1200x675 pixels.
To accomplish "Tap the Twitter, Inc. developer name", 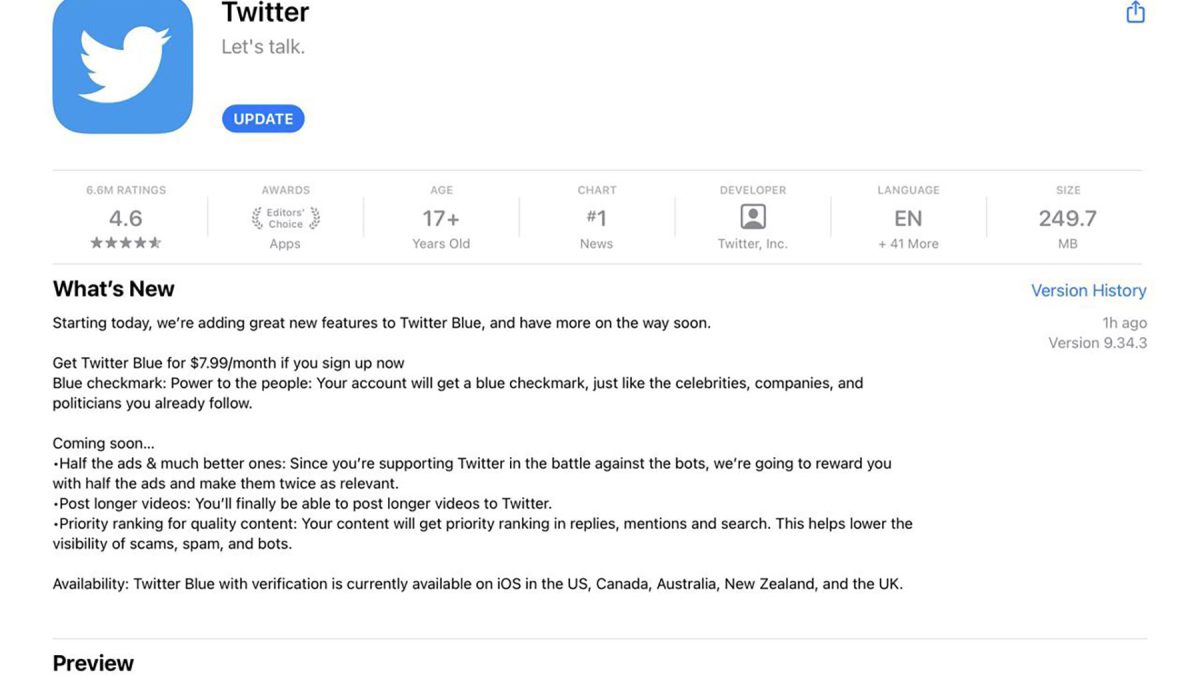I will [x=753, y=243].
